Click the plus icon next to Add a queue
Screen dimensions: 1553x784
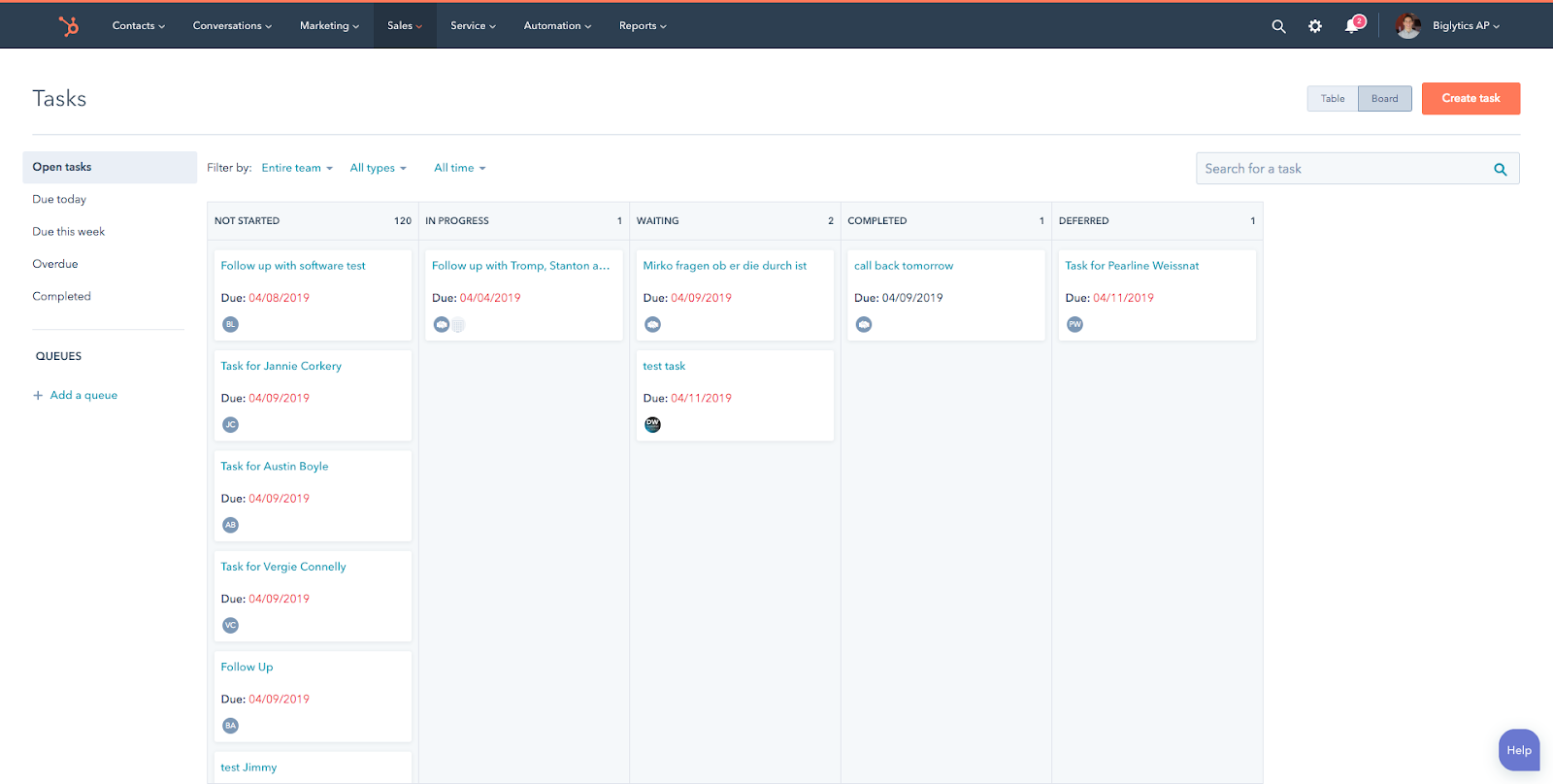(38, 396)
